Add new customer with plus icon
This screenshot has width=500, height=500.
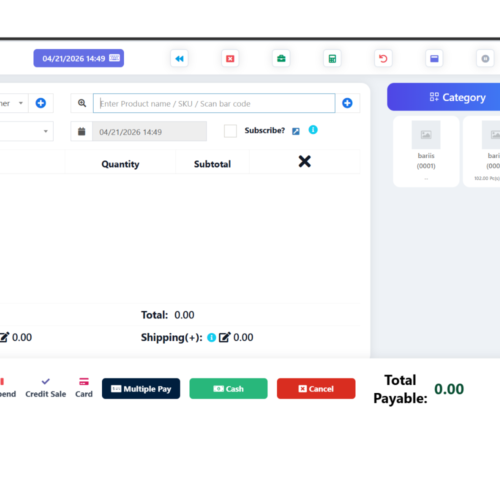pos(41,103)
